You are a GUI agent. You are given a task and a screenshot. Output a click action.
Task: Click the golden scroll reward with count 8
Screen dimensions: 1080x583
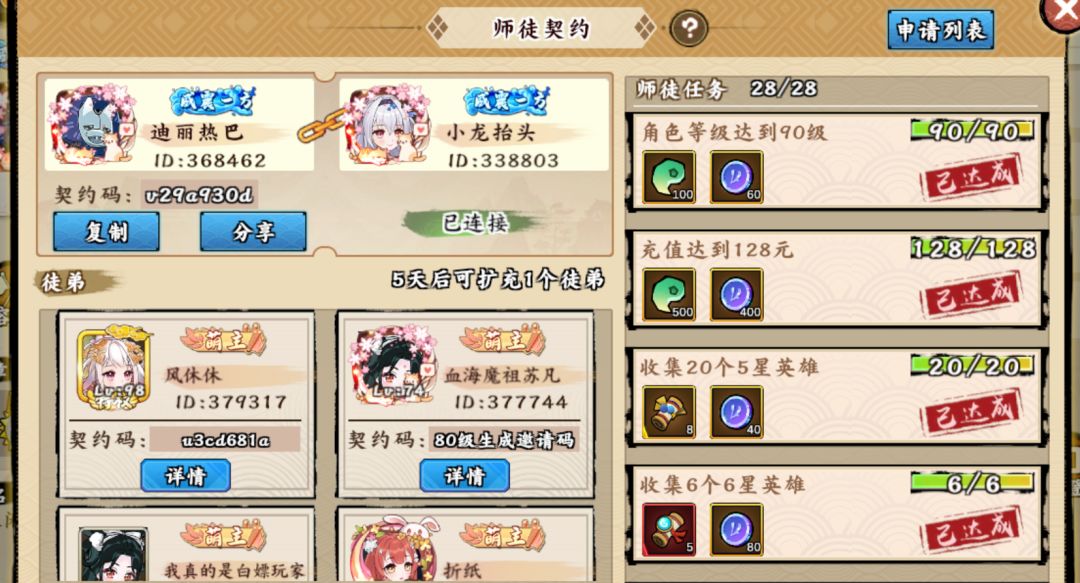click(x=669, y=412)
